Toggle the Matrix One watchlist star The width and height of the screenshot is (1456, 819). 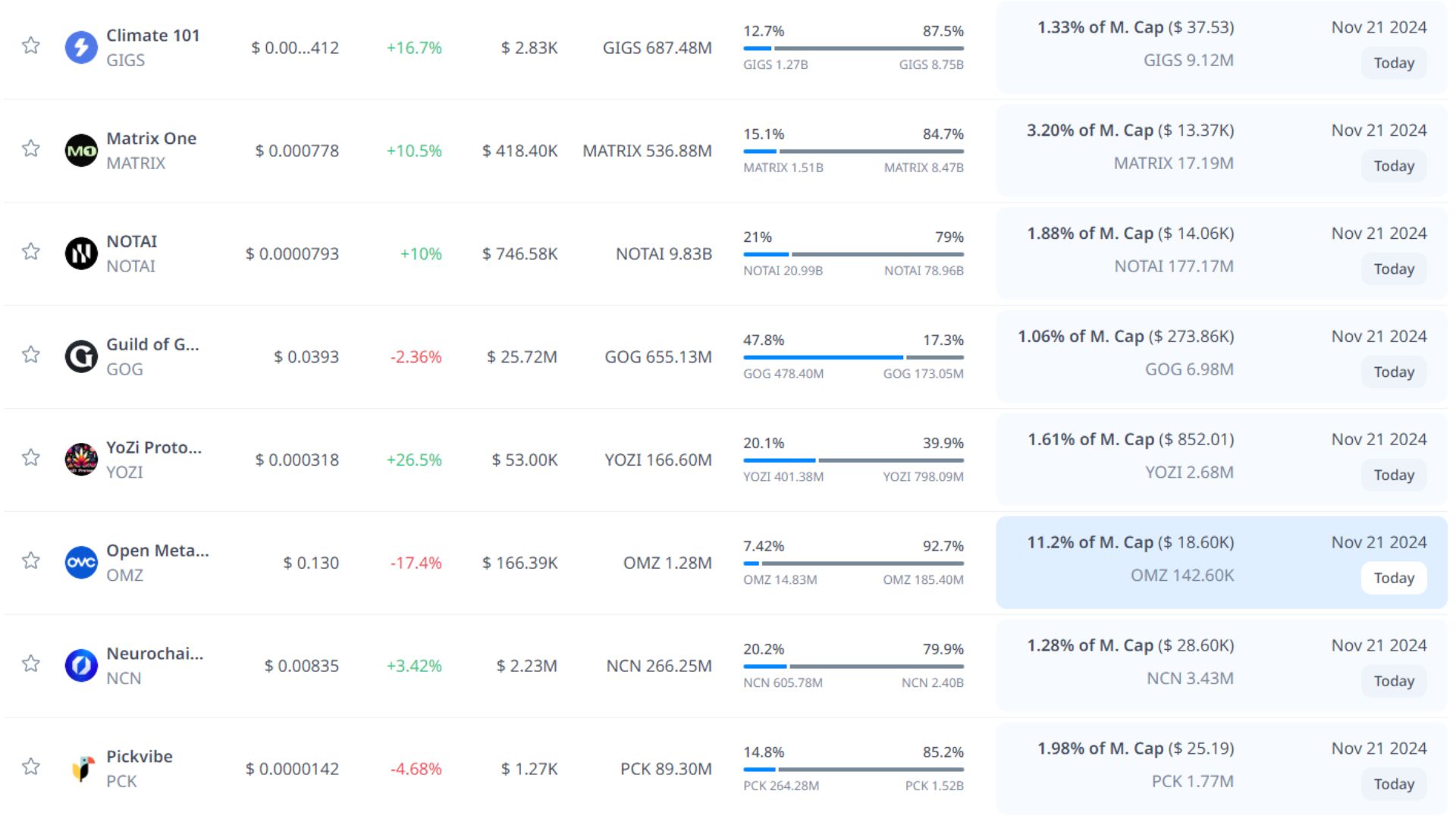point(31,149)
